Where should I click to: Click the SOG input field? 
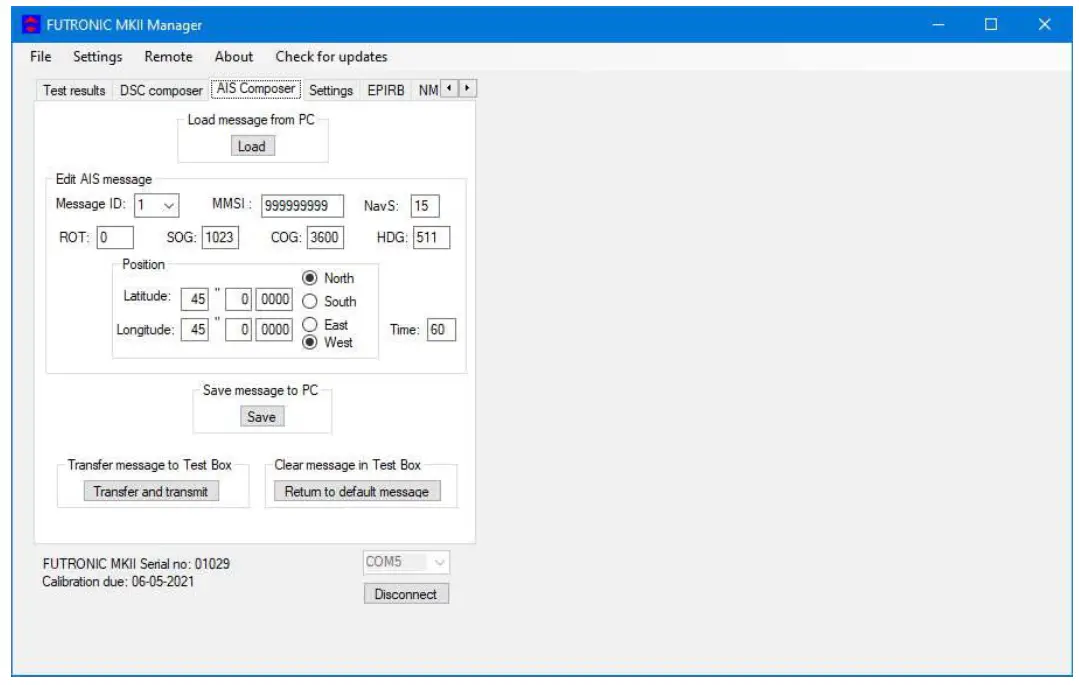(x=220, y=238)
